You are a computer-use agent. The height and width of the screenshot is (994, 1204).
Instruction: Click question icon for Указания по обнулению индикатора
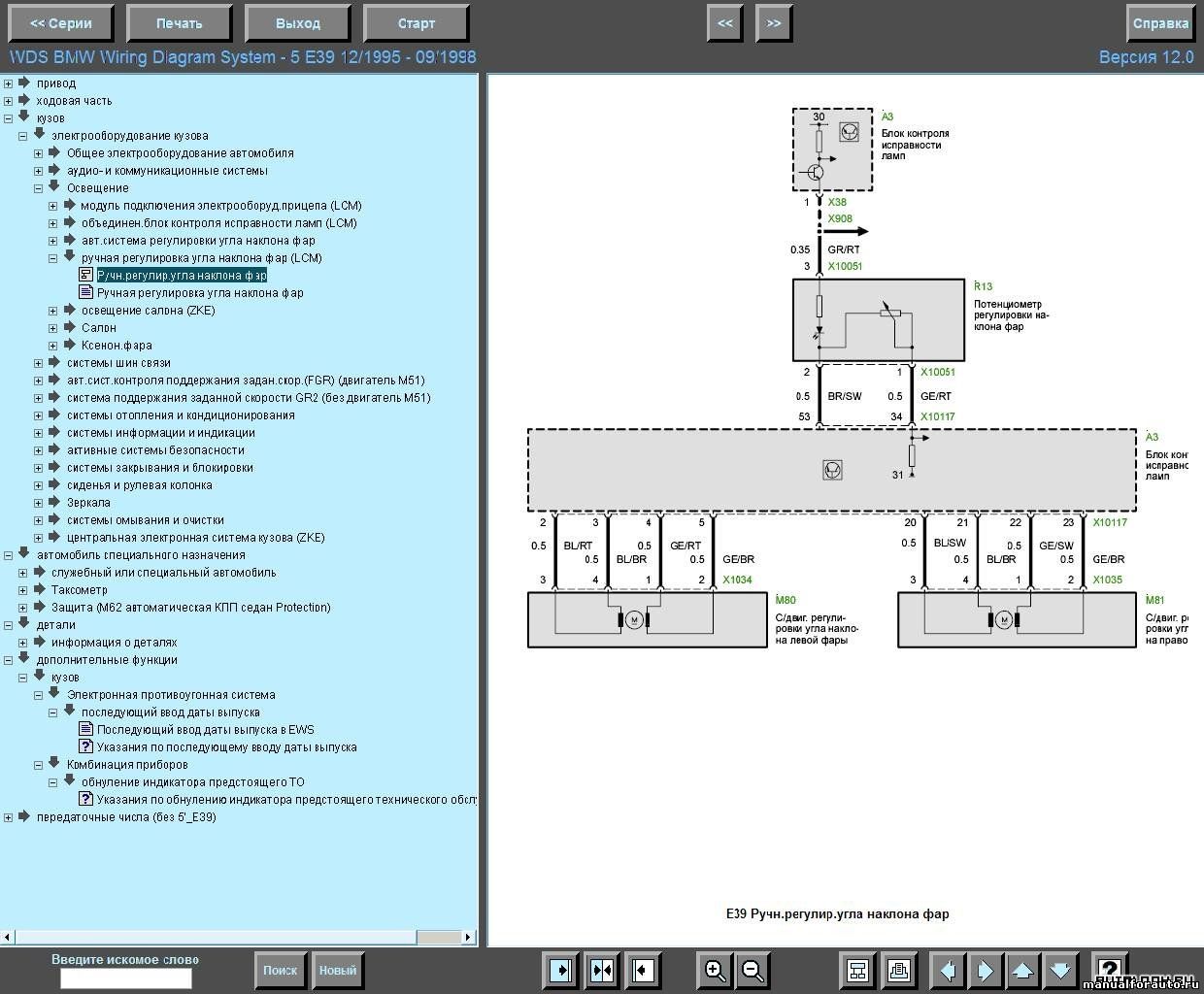86,800
